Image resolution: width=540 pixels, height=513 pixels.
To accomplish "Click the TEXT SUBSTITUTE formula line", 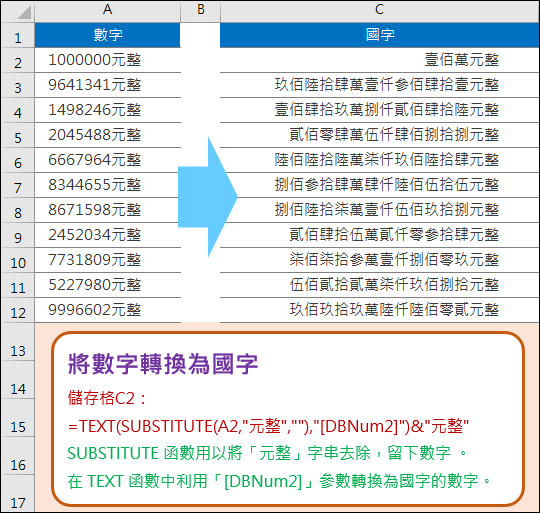I will coord(268,426).
